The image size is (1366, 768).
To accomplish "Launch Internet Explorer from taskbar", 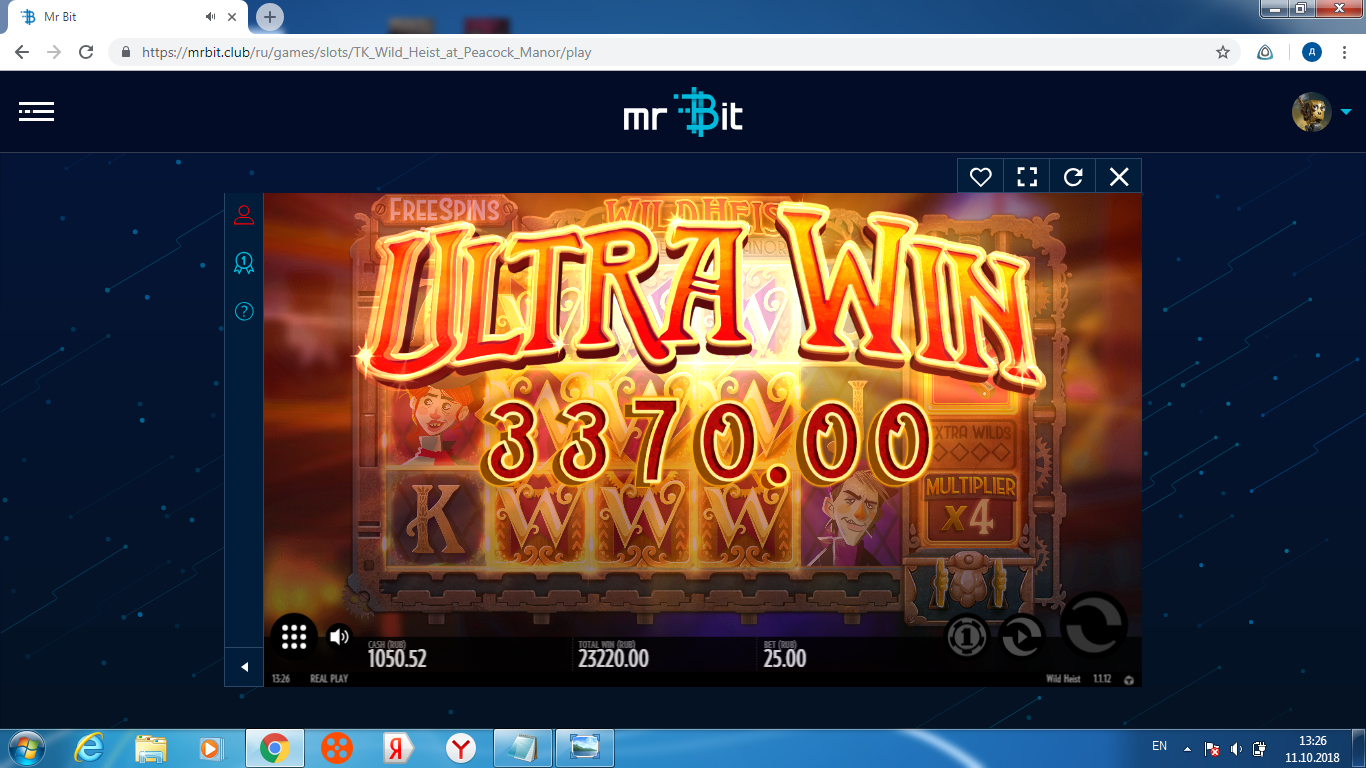I will click(89, 748).
